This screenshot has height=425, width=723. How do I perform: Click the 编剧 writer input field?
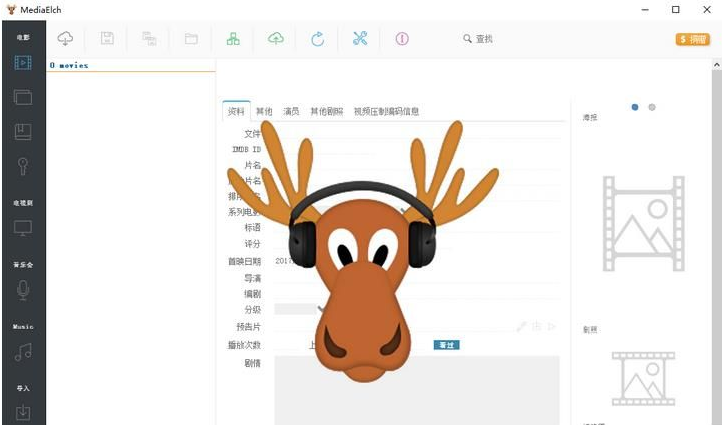(417, 294)
